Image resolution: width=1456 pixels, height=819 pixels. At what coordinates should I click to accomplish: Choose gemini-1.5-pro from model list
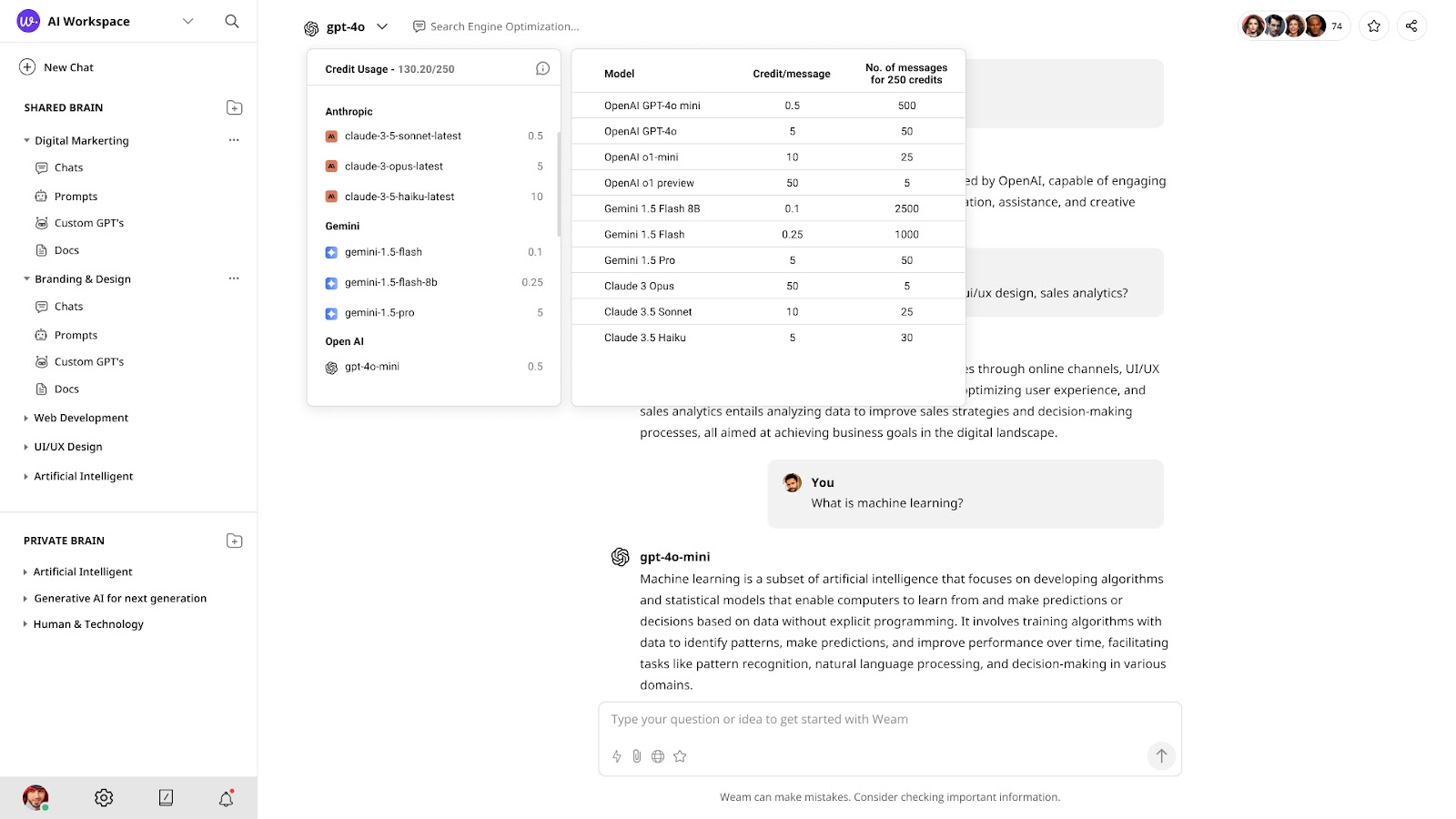click(379, 313)
